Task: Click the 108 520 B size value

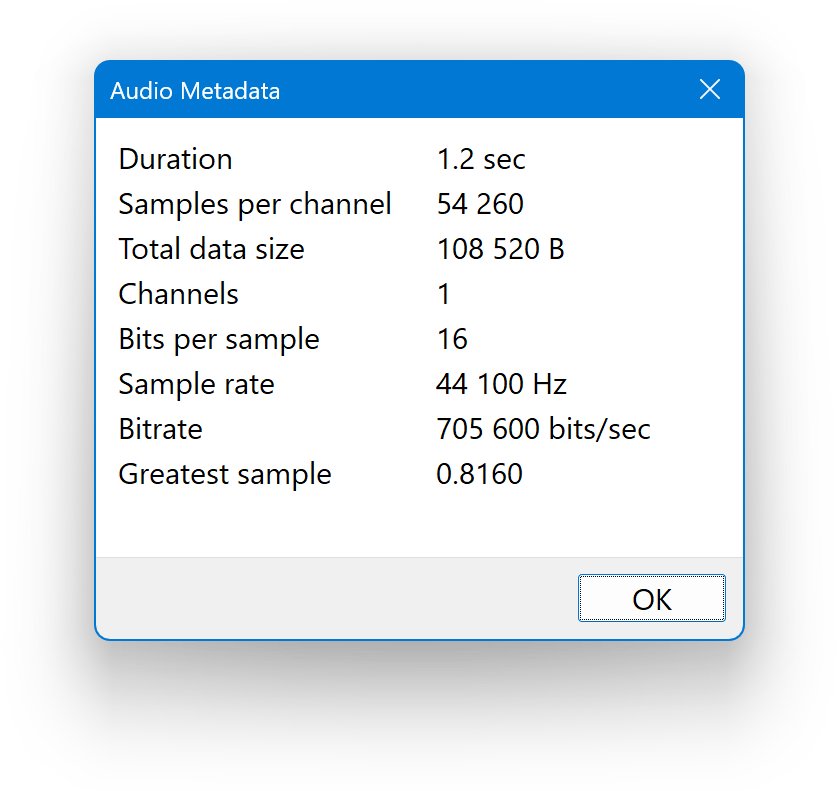Action: (500, 249)
